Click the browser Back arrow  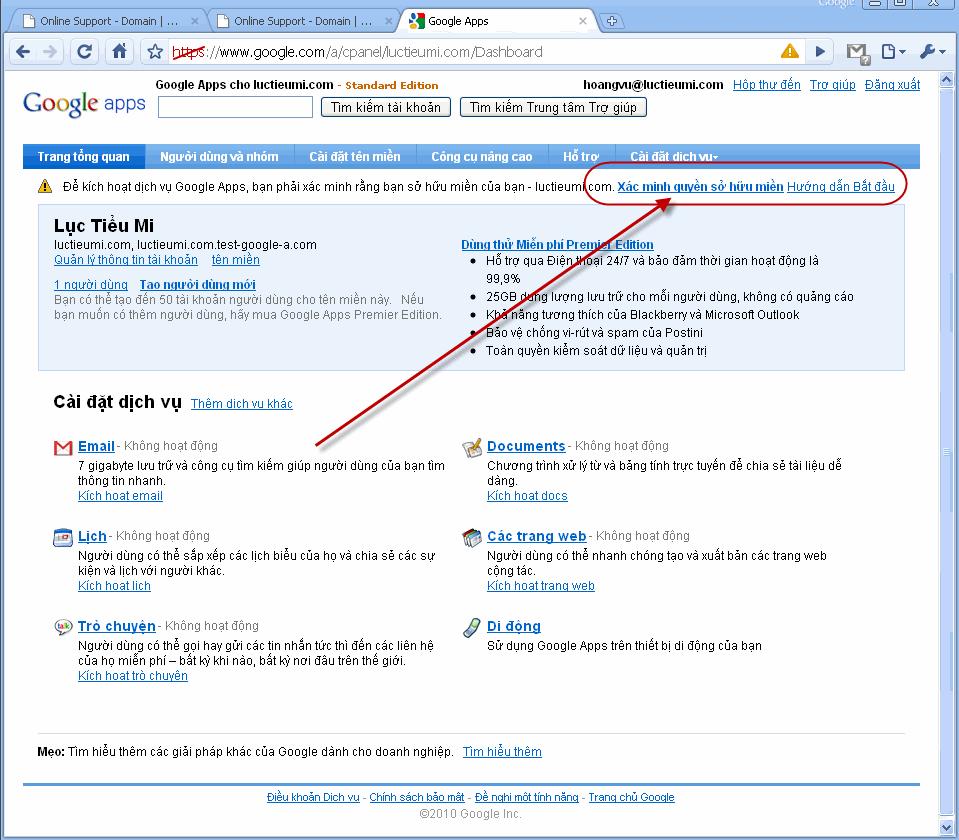(x=23, y=52)
